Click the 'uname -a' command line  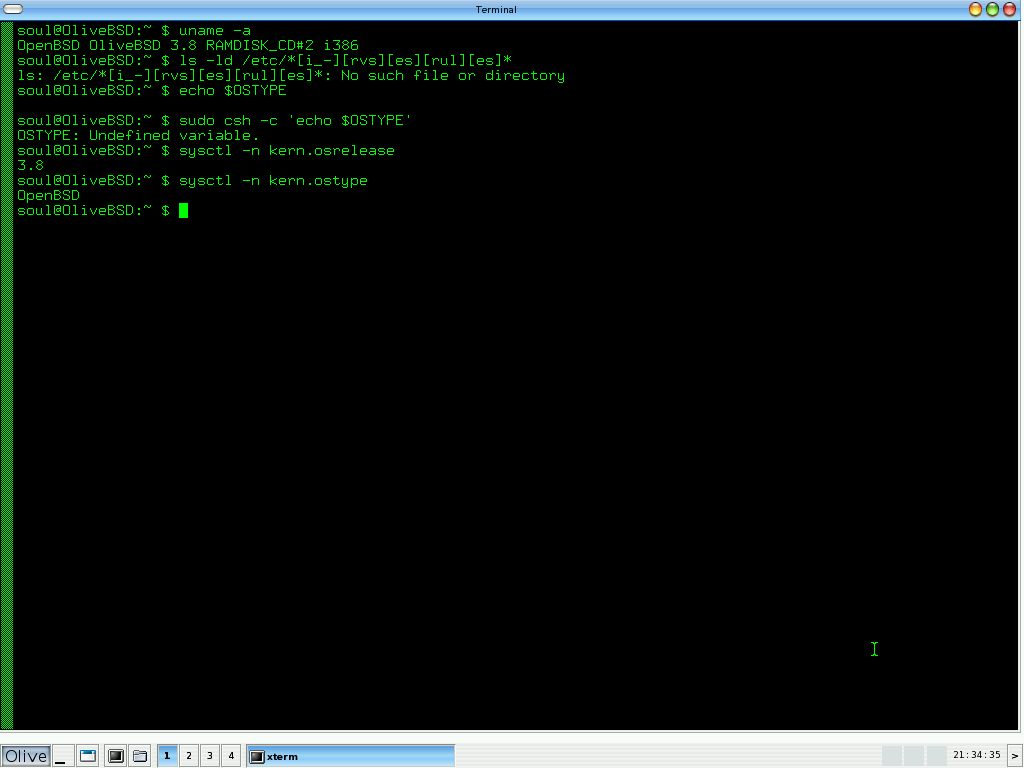click(134, 31)
